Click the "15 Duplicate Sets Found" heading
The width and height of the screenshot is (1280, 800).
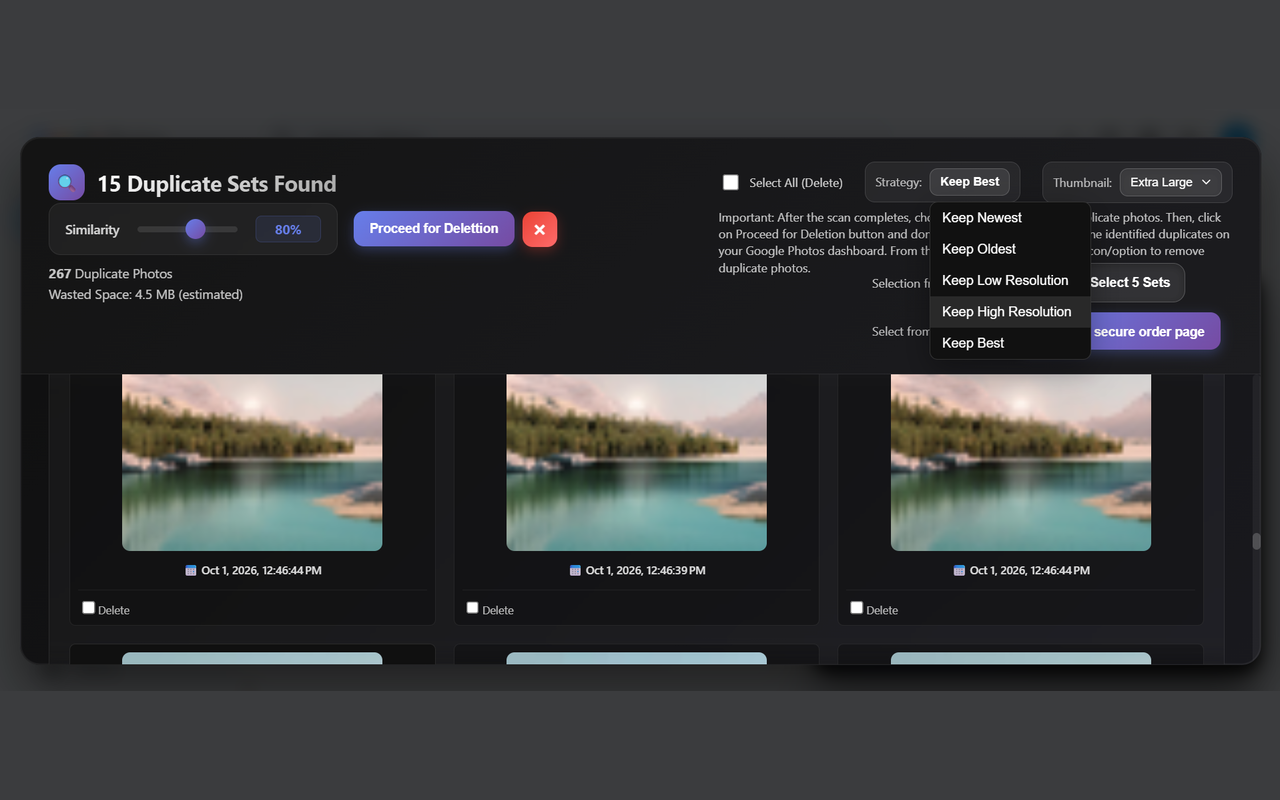tap(217, 184)
